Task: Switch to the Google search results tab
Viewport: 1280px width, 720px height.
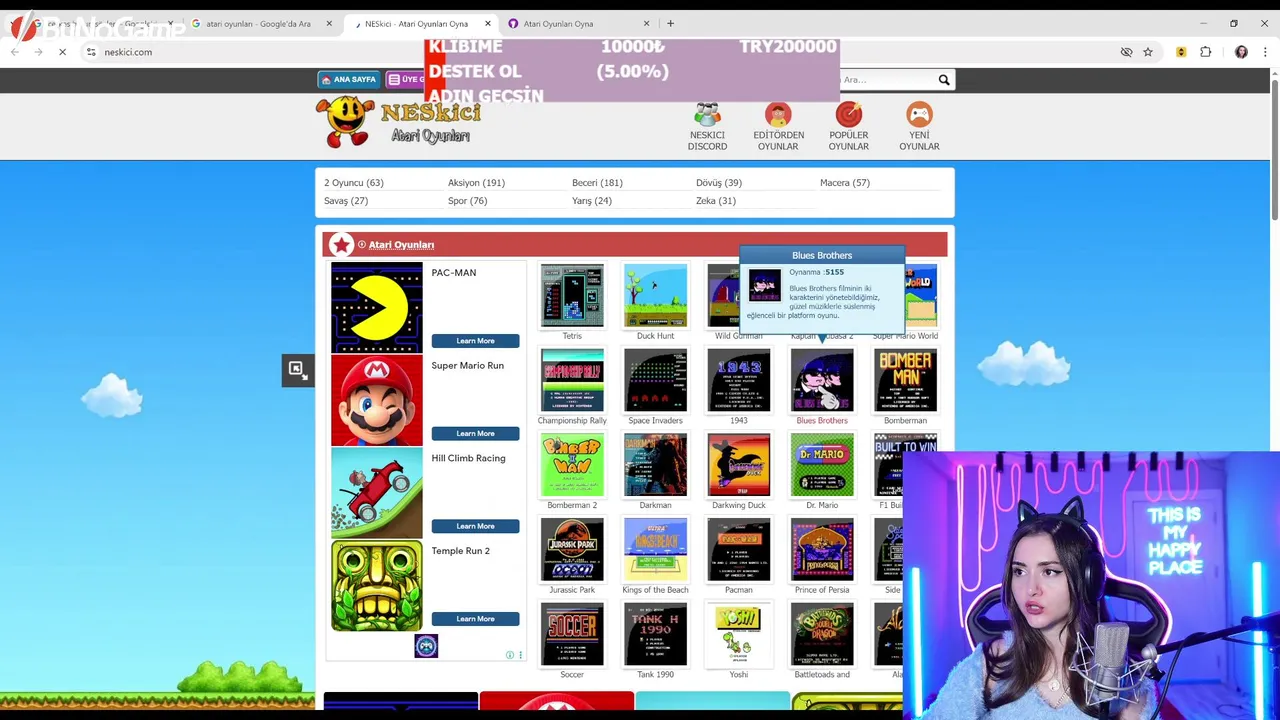Action: pos(261,23)
